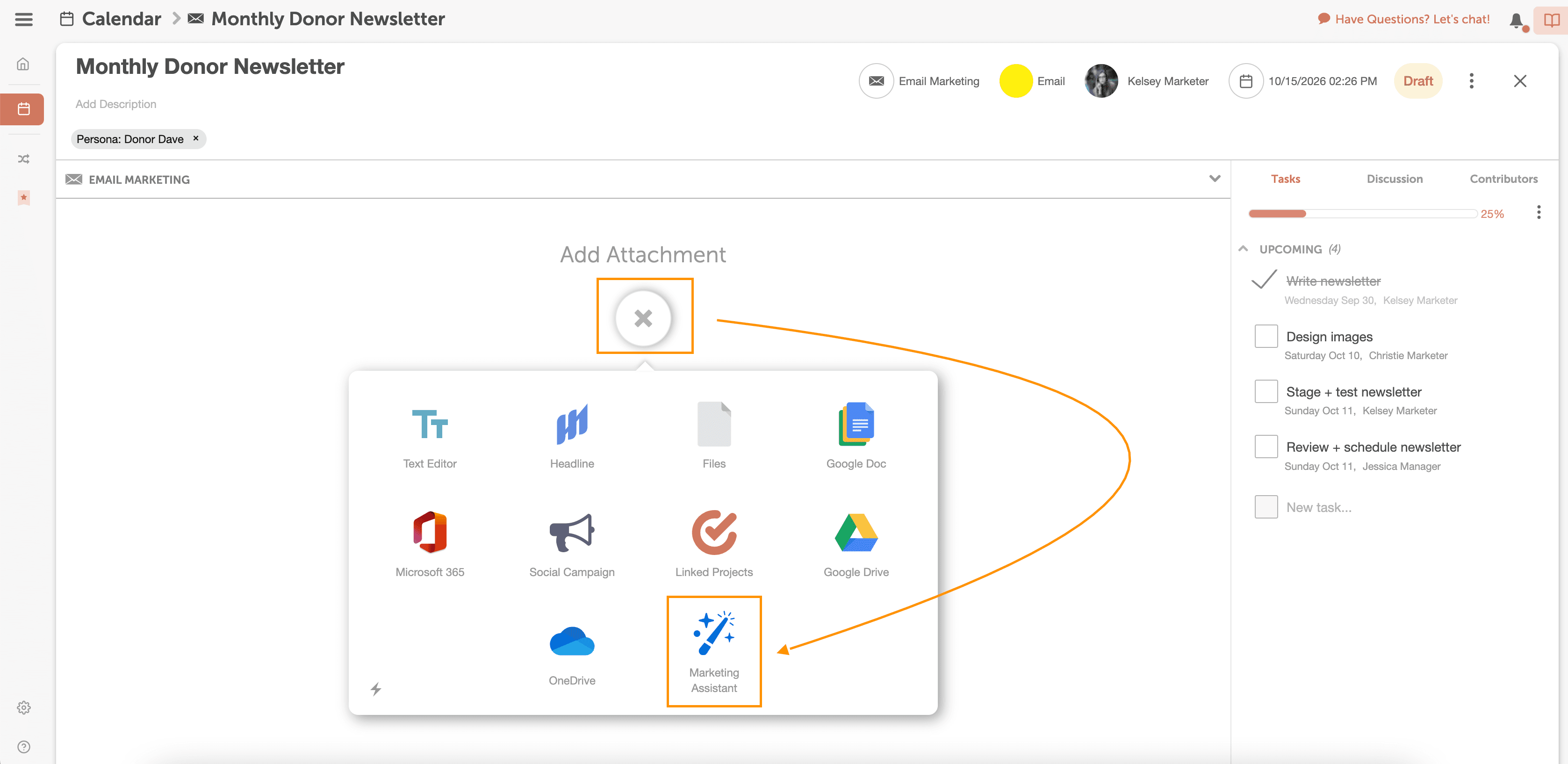1568x764 pixels.
Task: Add a Social Campaign attachment
Action: click(572, 532)
